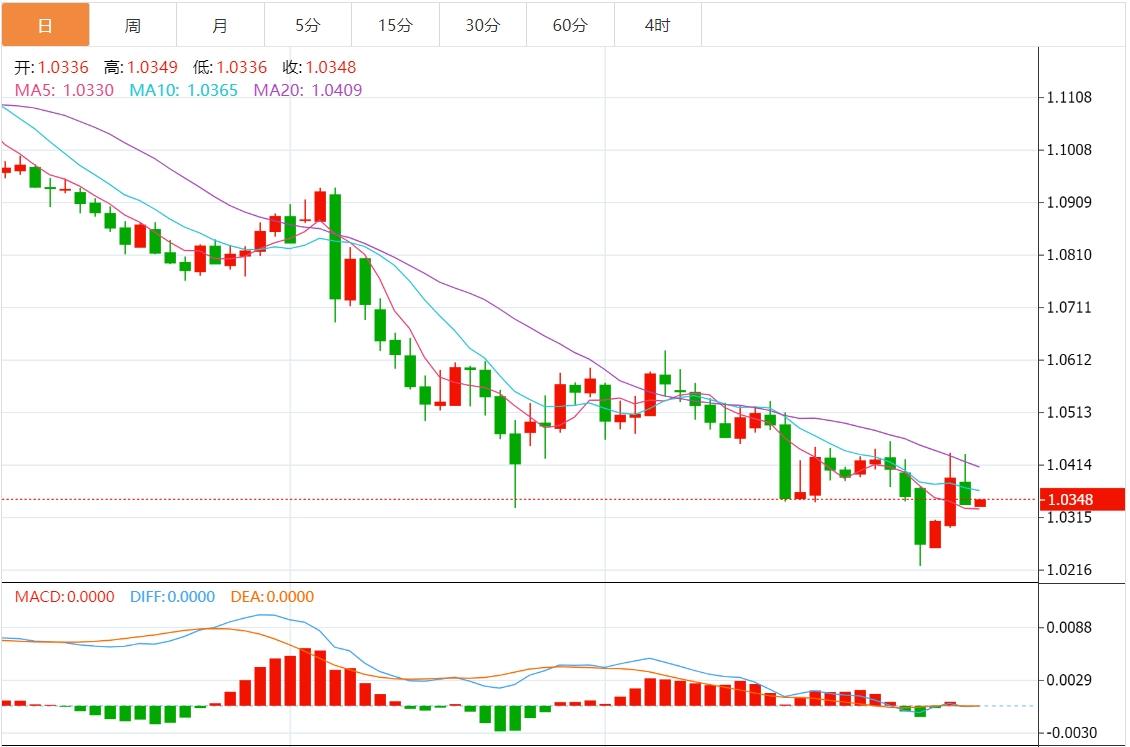
Task: Switch to the 5分 timeframe
Action: [x=308, y=25]
